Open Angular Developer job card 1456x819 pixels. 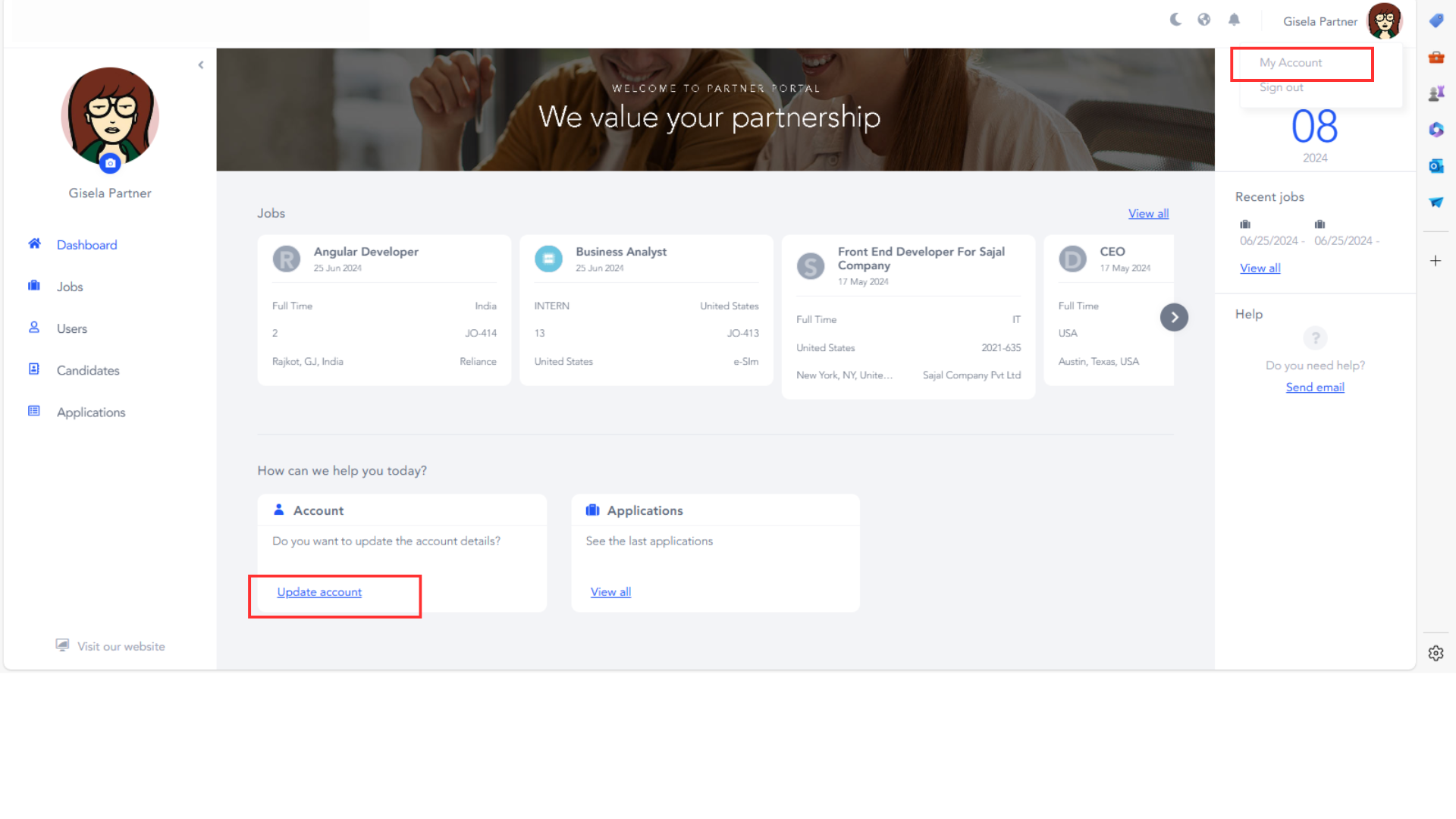(384, 310)
